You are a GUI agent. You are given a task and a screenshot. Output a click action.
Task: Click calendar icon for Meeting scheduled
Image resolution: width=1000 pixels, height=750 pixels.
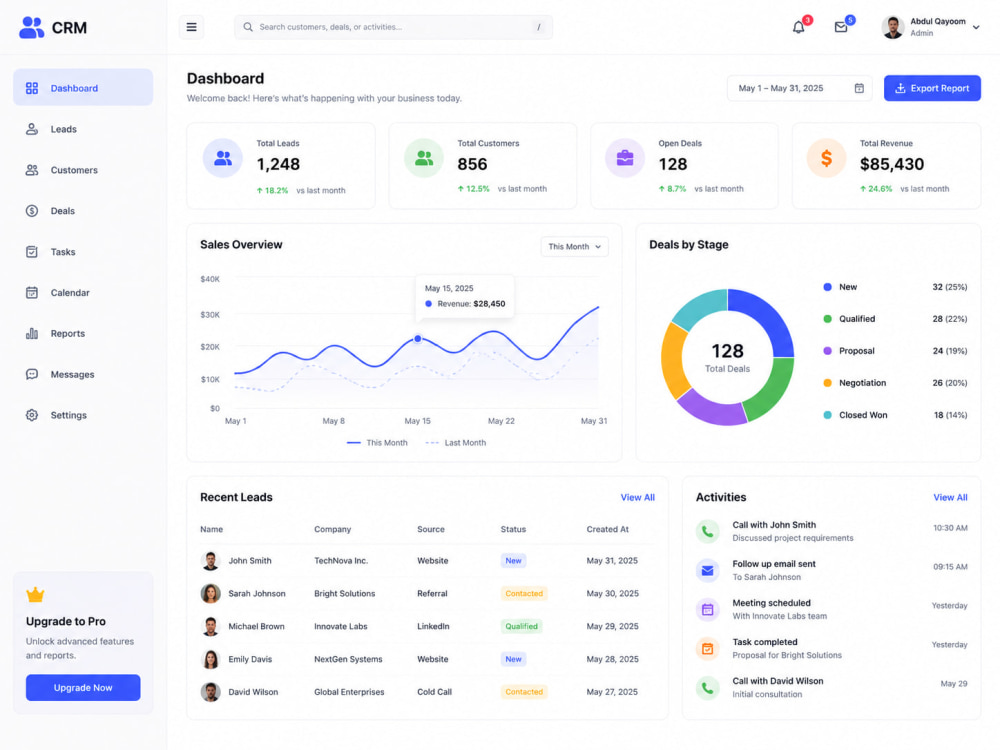pos(707,610)
